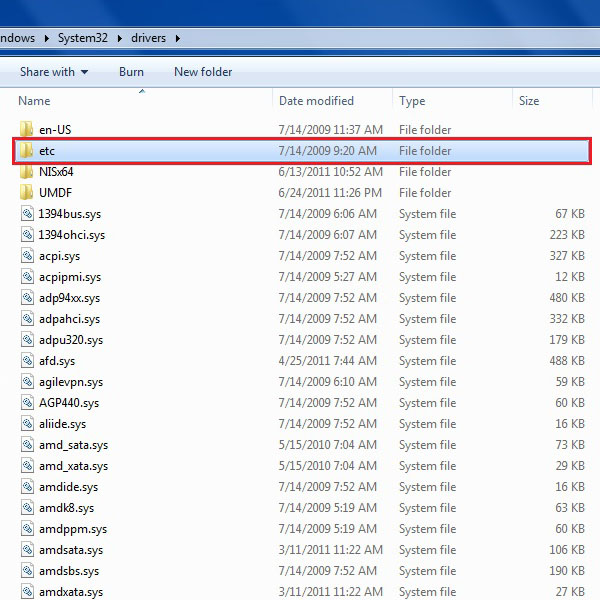
Task: Expand the arrow after drivers in breadcrumb
Action: coord(178,38)
